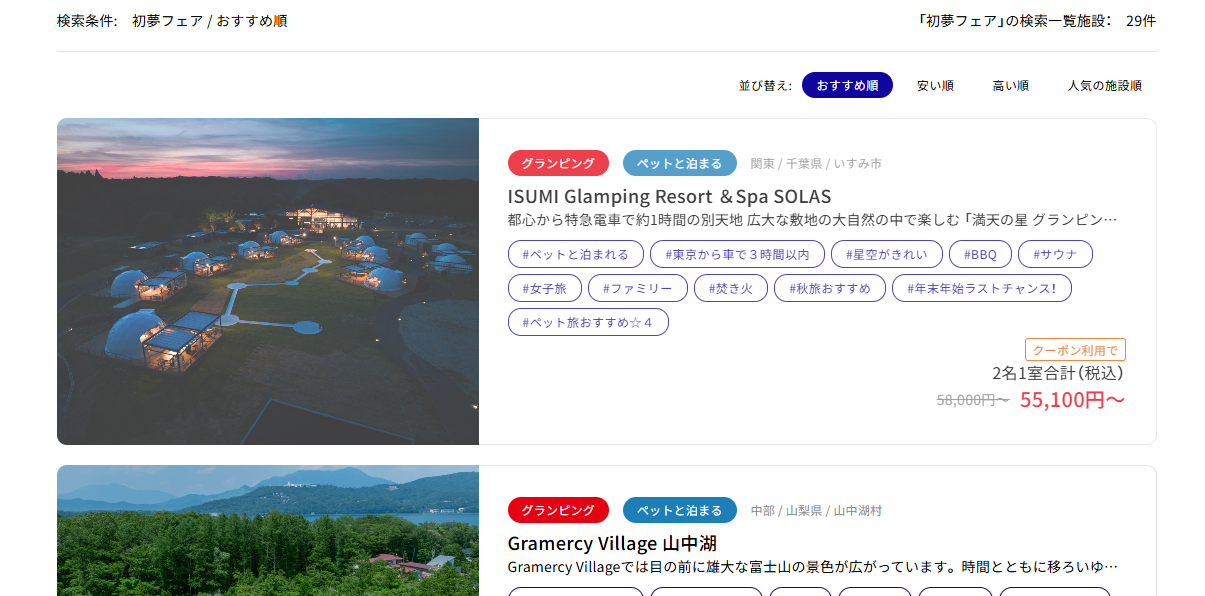Select the #ファミリー tag
Viewport: 1205px width, 596px height.
pos(637,288)
